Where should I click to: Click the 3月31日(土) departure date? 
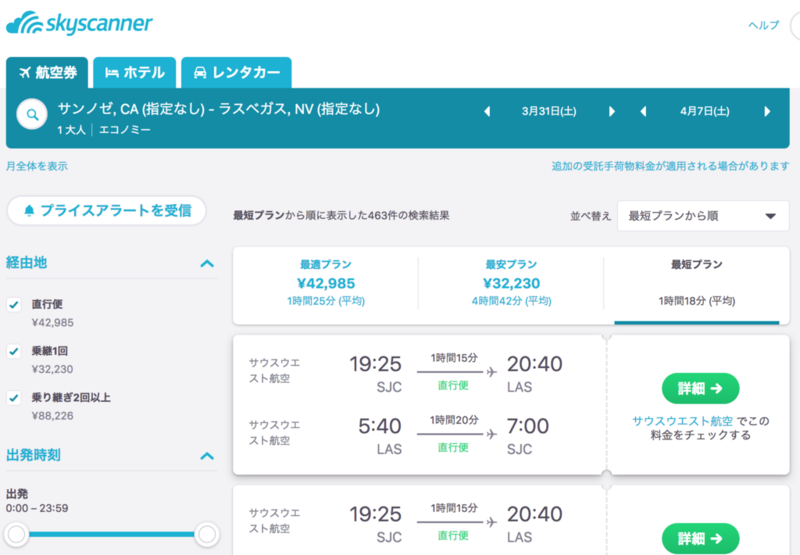[549, 111]
